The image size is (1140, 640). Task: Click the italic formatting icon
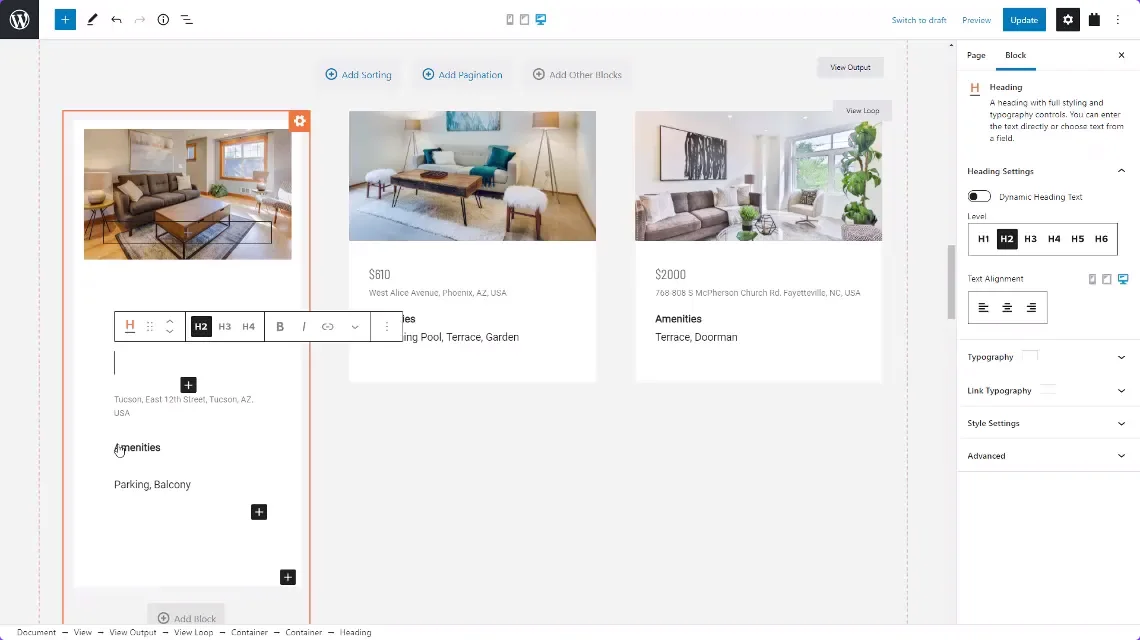(304, 326)
